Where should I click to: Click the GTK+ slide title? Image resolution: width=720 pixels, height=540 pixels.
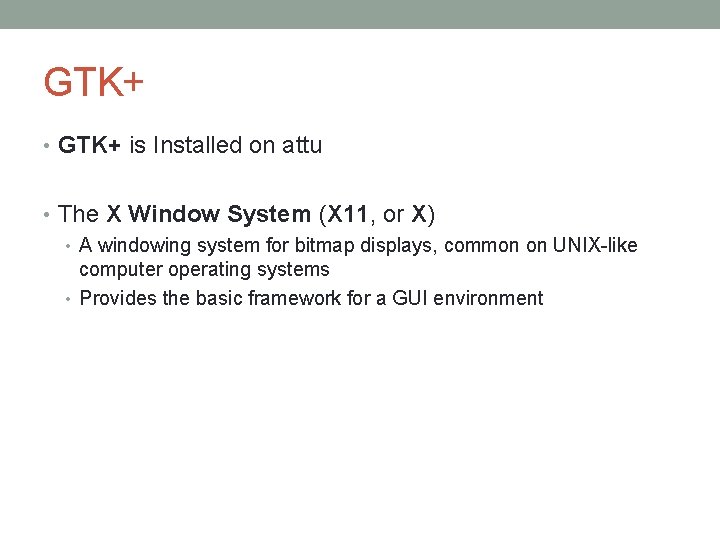tap(93, 82)
